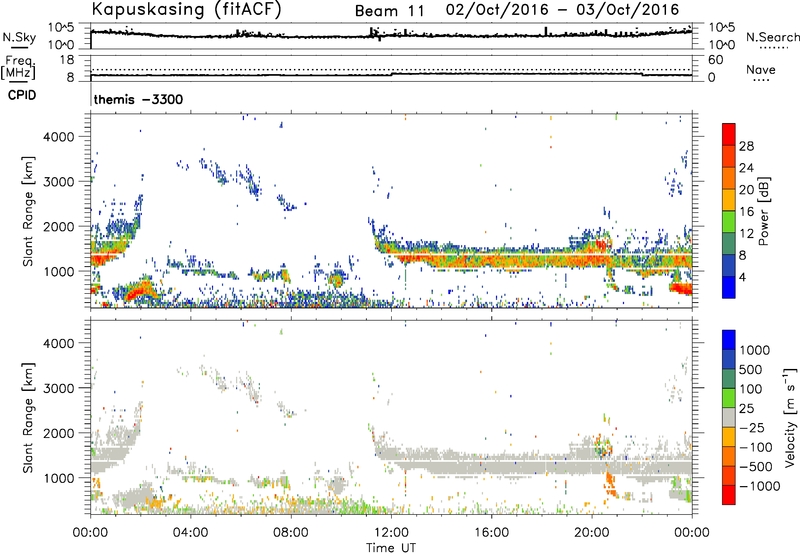Click the '18' frequency axis tick

[x=67, y=60]
